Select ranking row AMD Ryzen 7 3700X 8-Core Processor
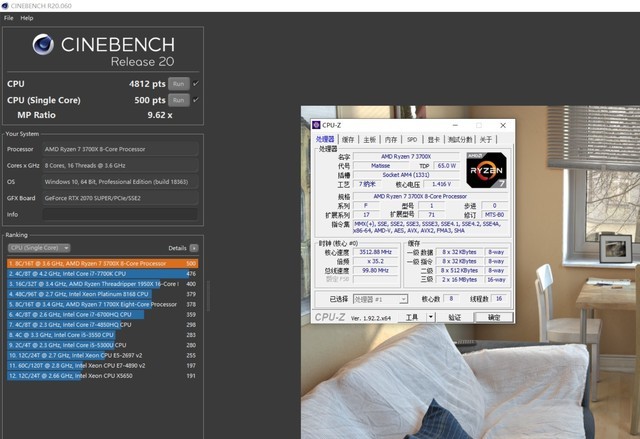640x439 pixels. [x=102, y=264]
